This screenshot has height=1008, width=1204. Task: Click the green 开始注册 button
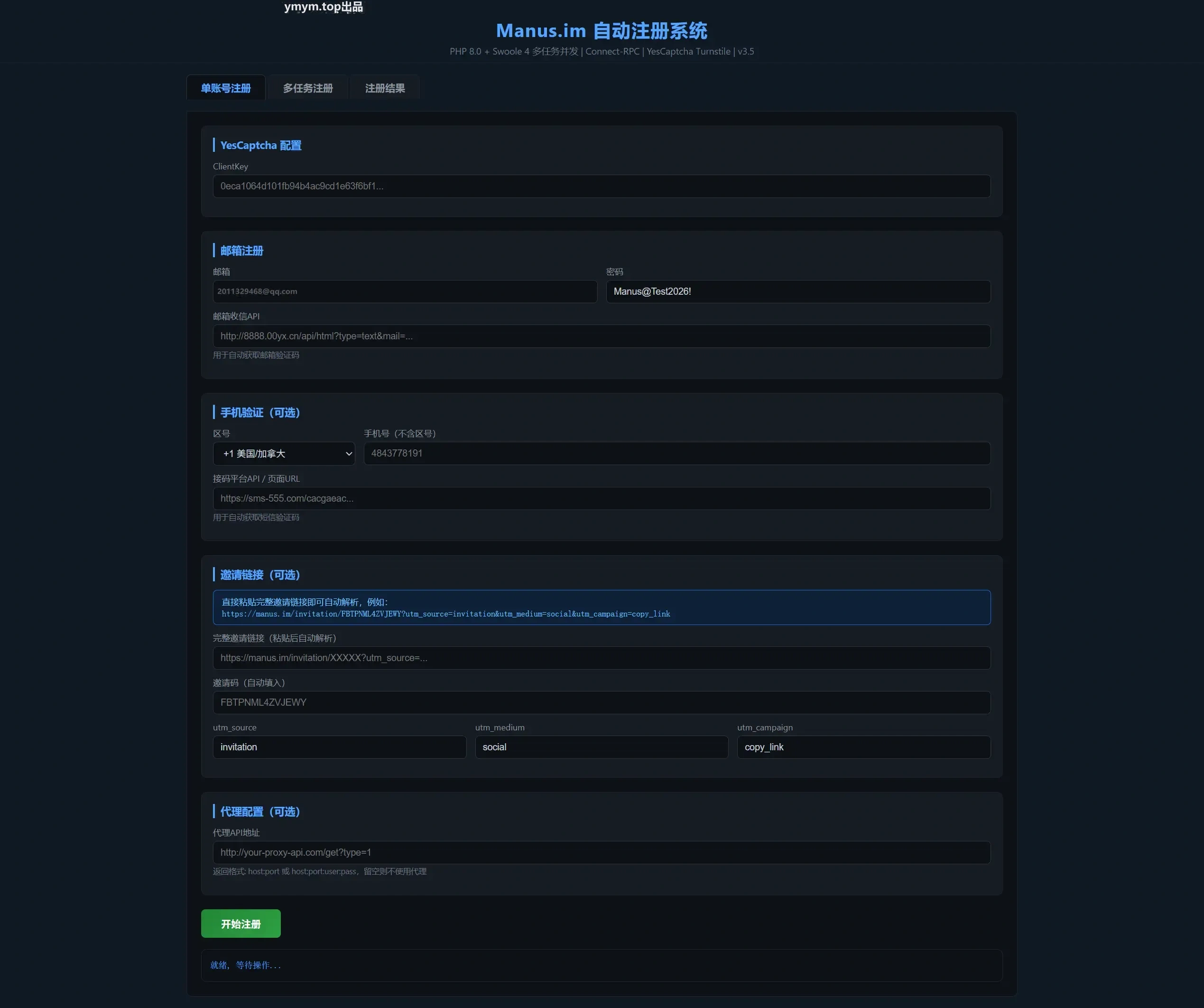(241, 924)
